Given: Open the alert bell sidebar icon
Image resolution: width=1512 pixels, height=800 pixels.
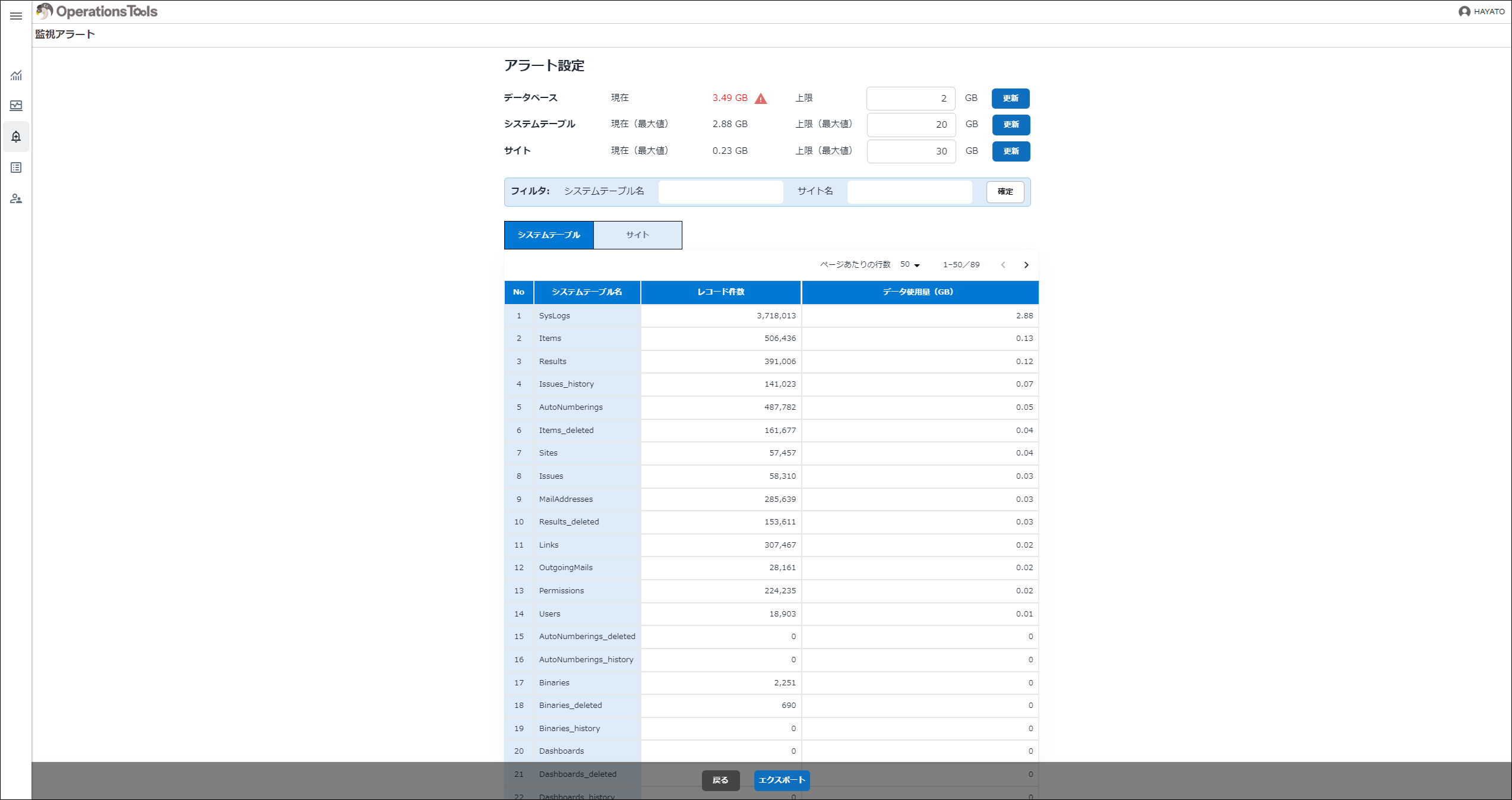Looking at the screenshot, I should (x=16, y=137).
